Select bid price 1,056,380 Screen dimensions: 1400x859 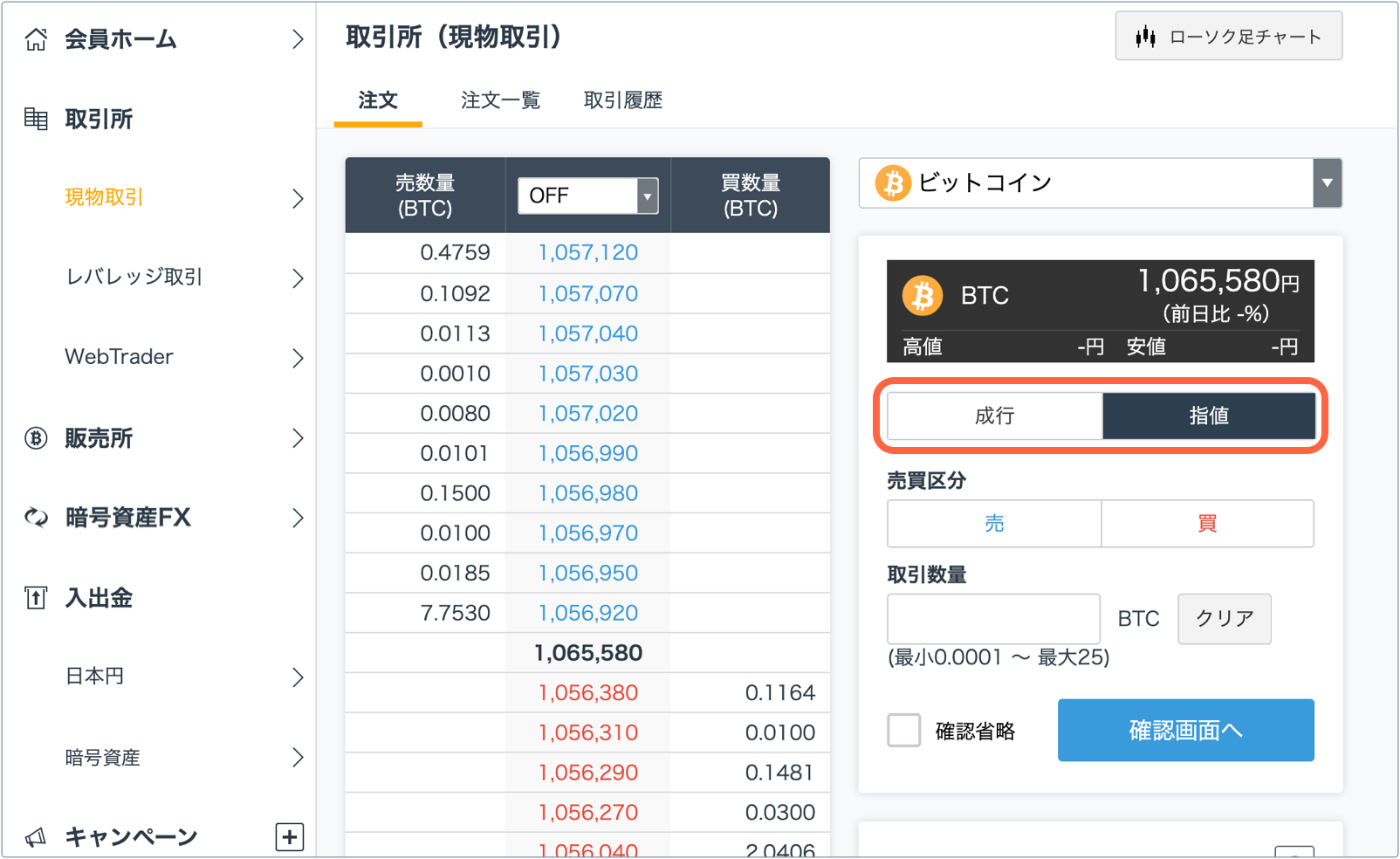[x=588, y=693]
